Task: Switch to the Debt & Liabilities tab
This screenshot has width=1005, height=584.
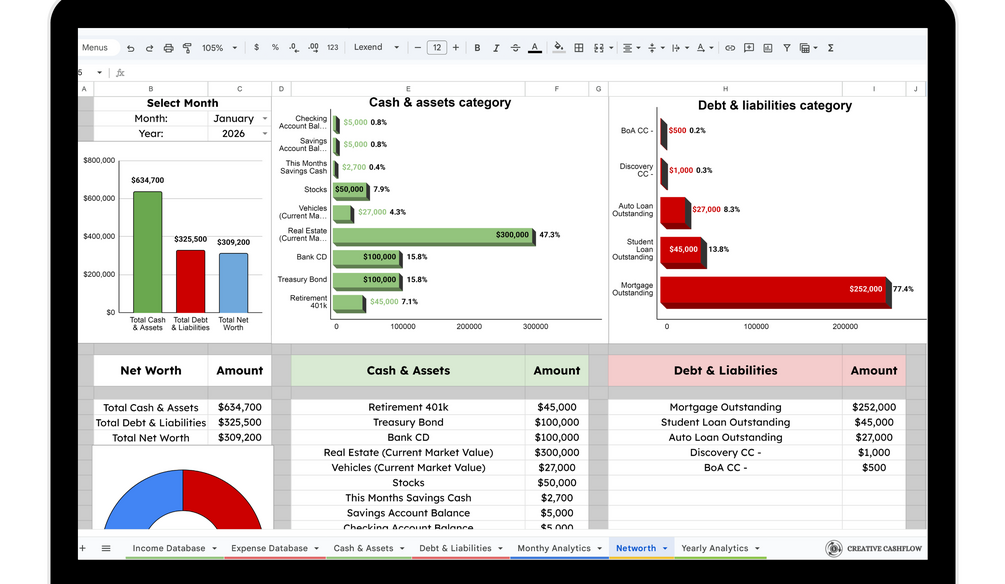Action: coord(455,548)
